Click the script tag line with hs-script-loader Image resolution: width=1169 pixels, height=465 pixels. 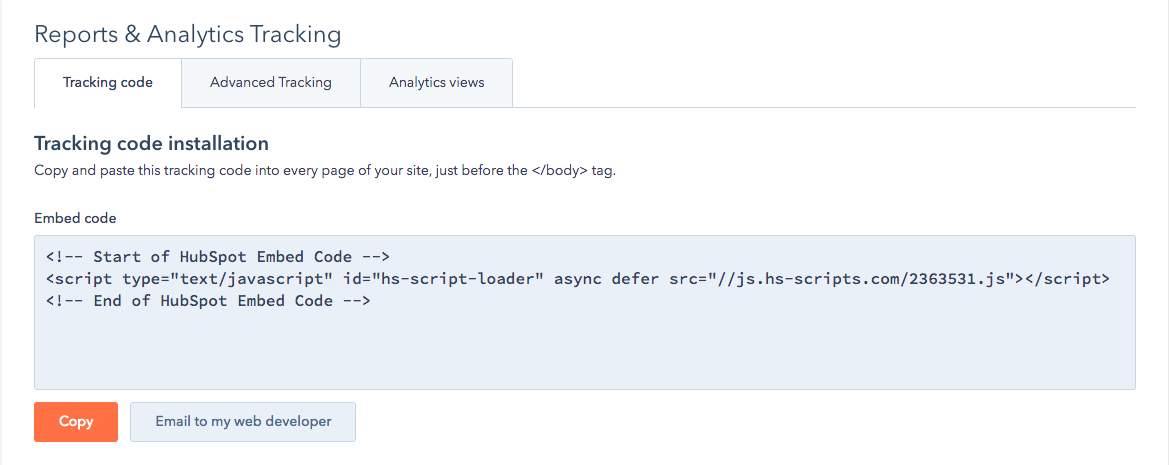(578, 279)
